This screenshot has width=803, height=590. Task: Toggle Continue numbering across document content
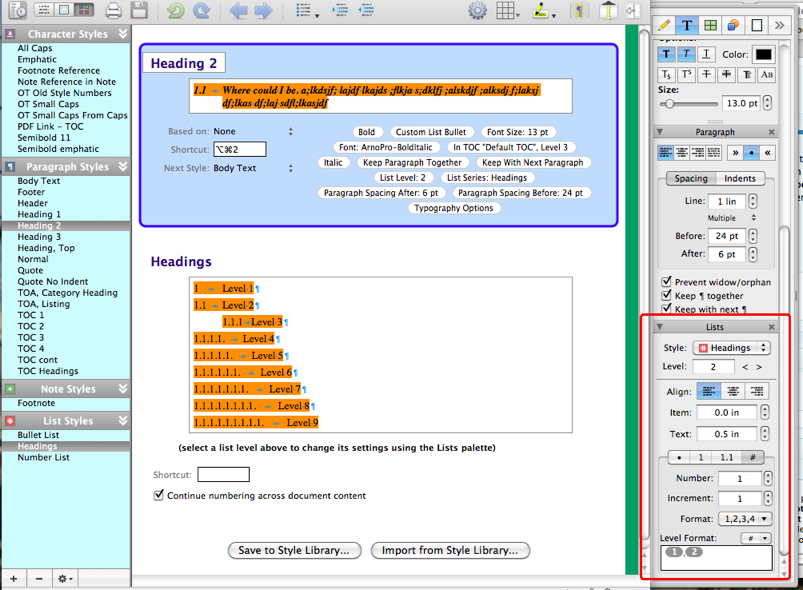[159, 495]
